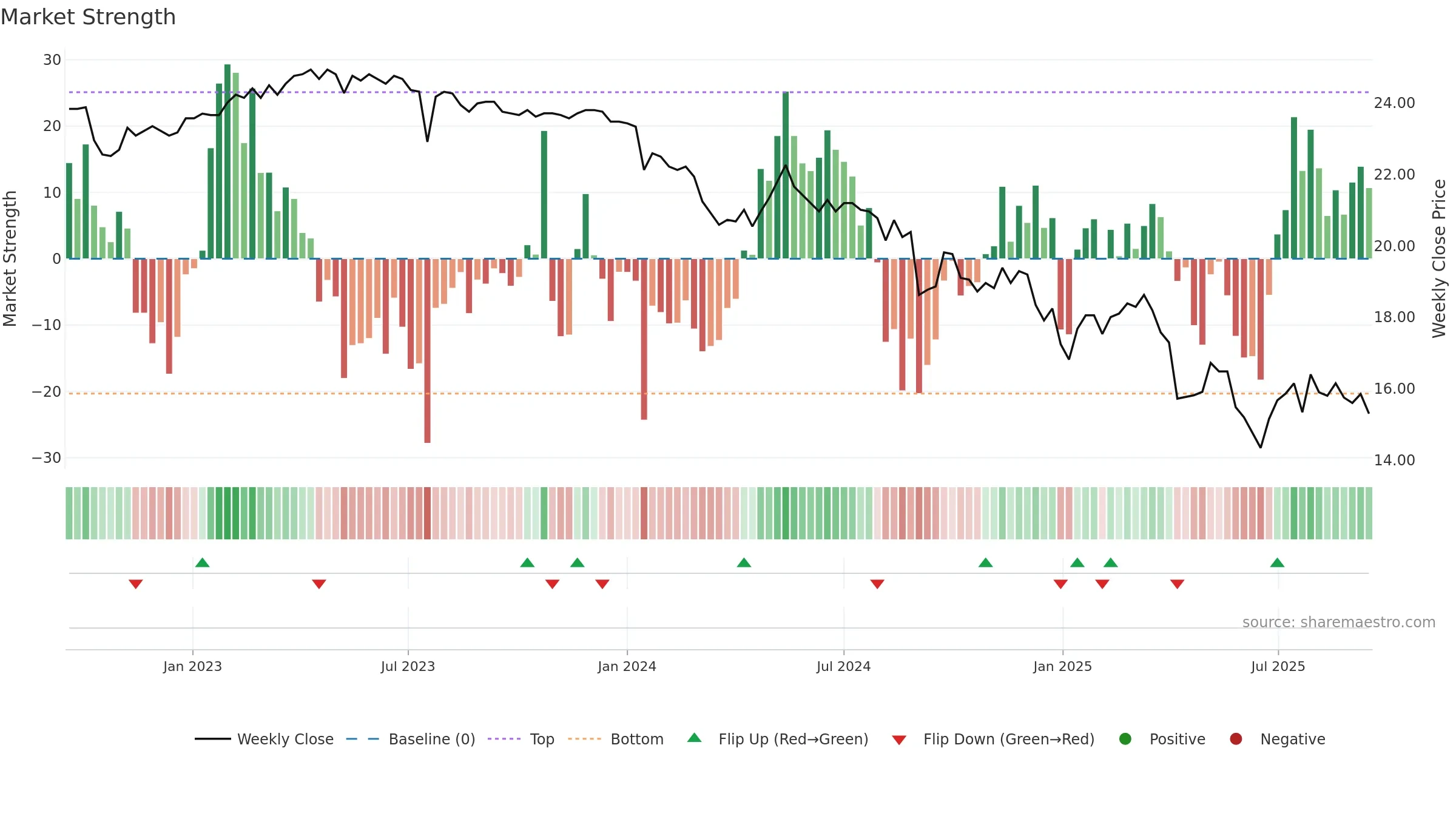
Task: Select the Flip Up marker at July 2025
Action: [x=1277, y=562]
